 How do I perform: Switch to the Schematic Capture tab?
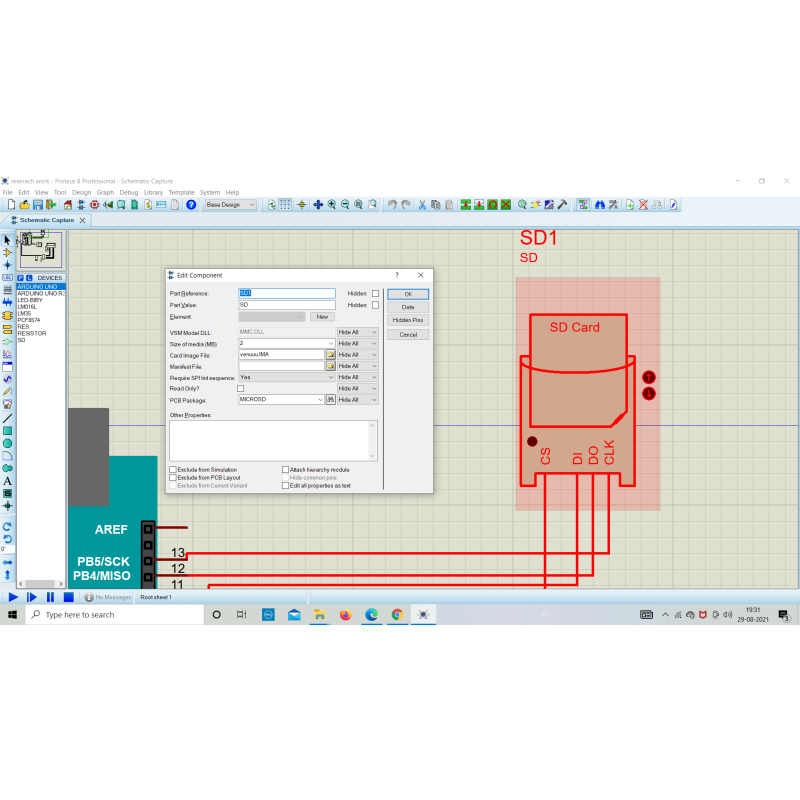tap(47, 220)
